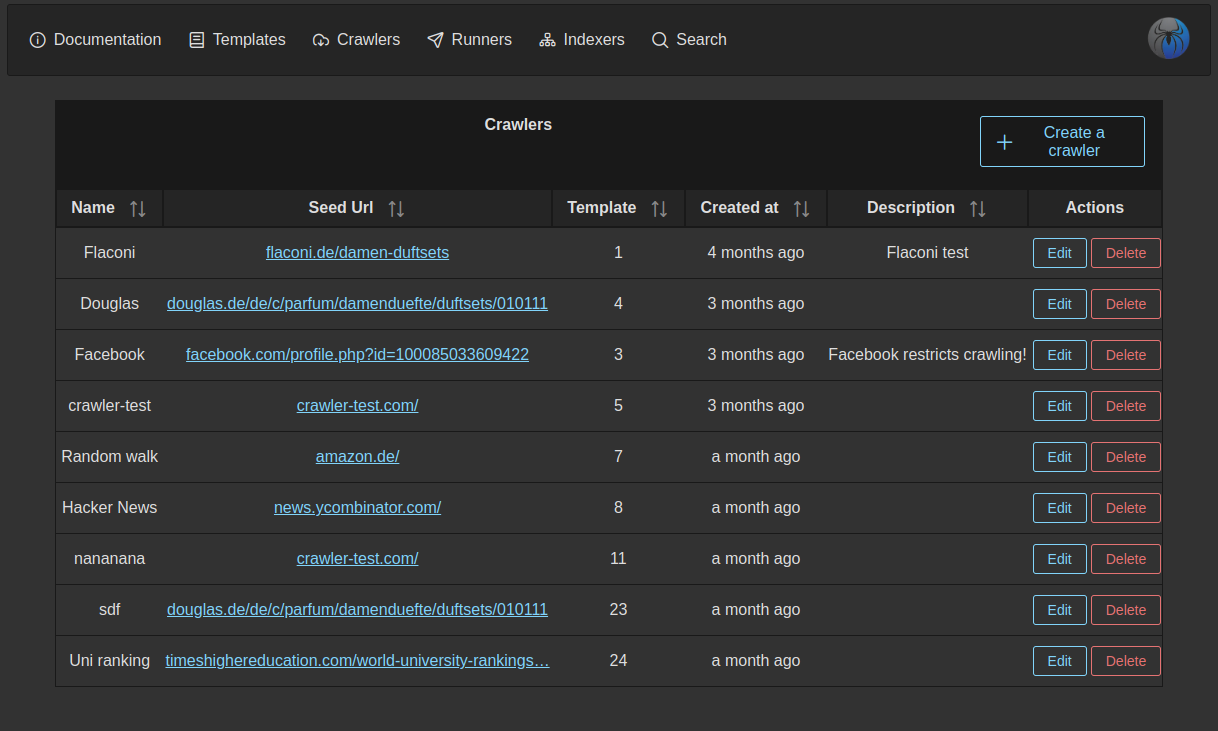Open the facebook.com profile seed link
The image size is (1218, 731).
pos(357,355)
